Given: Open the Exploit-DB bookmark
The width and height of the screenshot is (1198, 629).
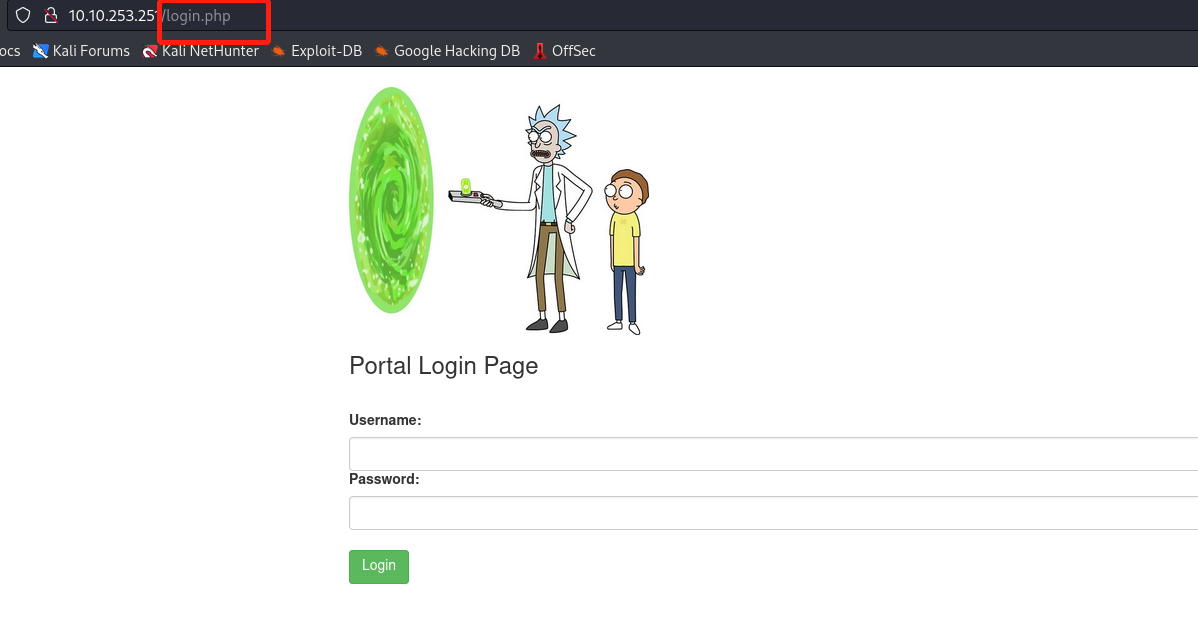Looking at the screenshot, I should pyautogui.click(x=316, y=51).
